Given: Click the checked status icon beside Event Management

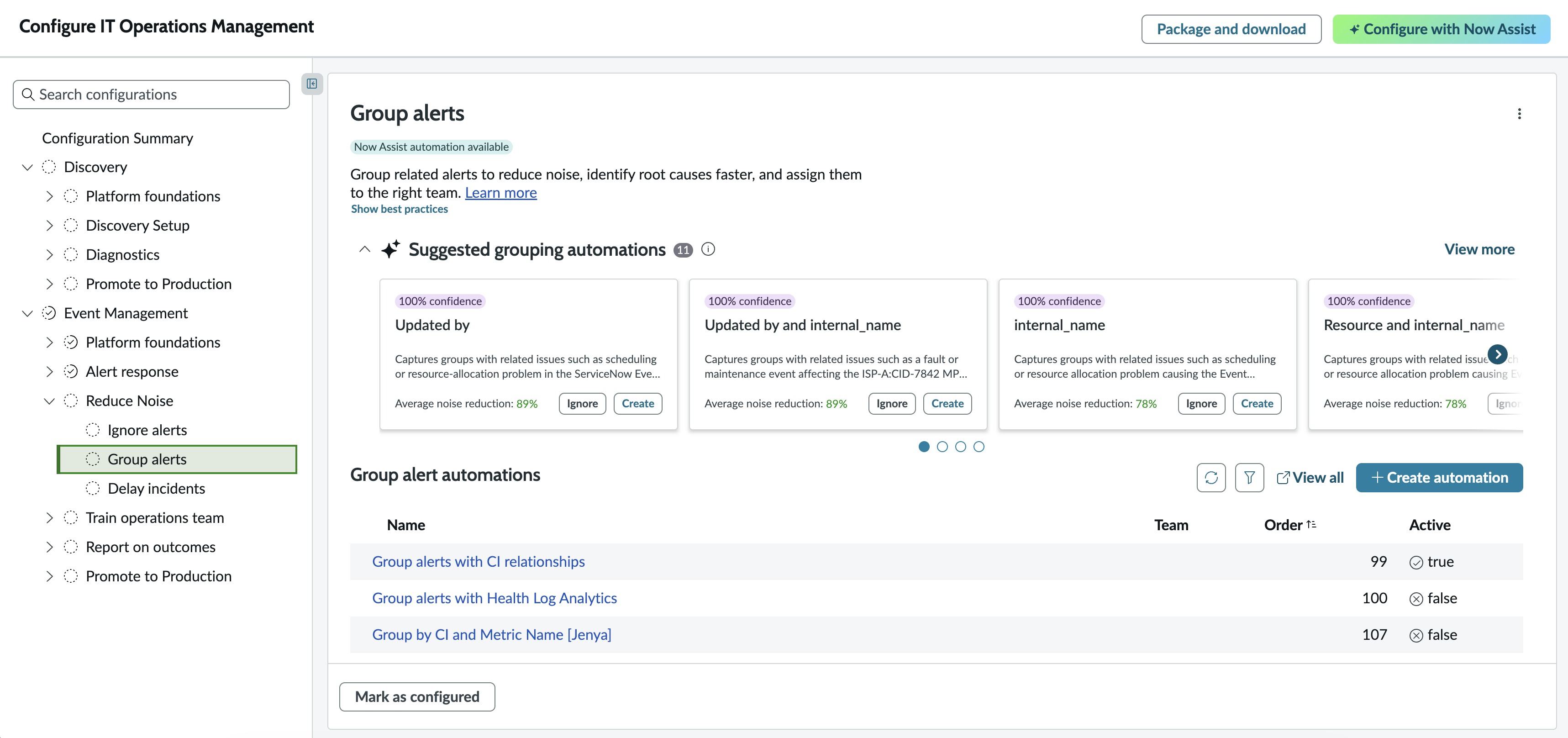Looking at the screenshot, I should 49,313.
